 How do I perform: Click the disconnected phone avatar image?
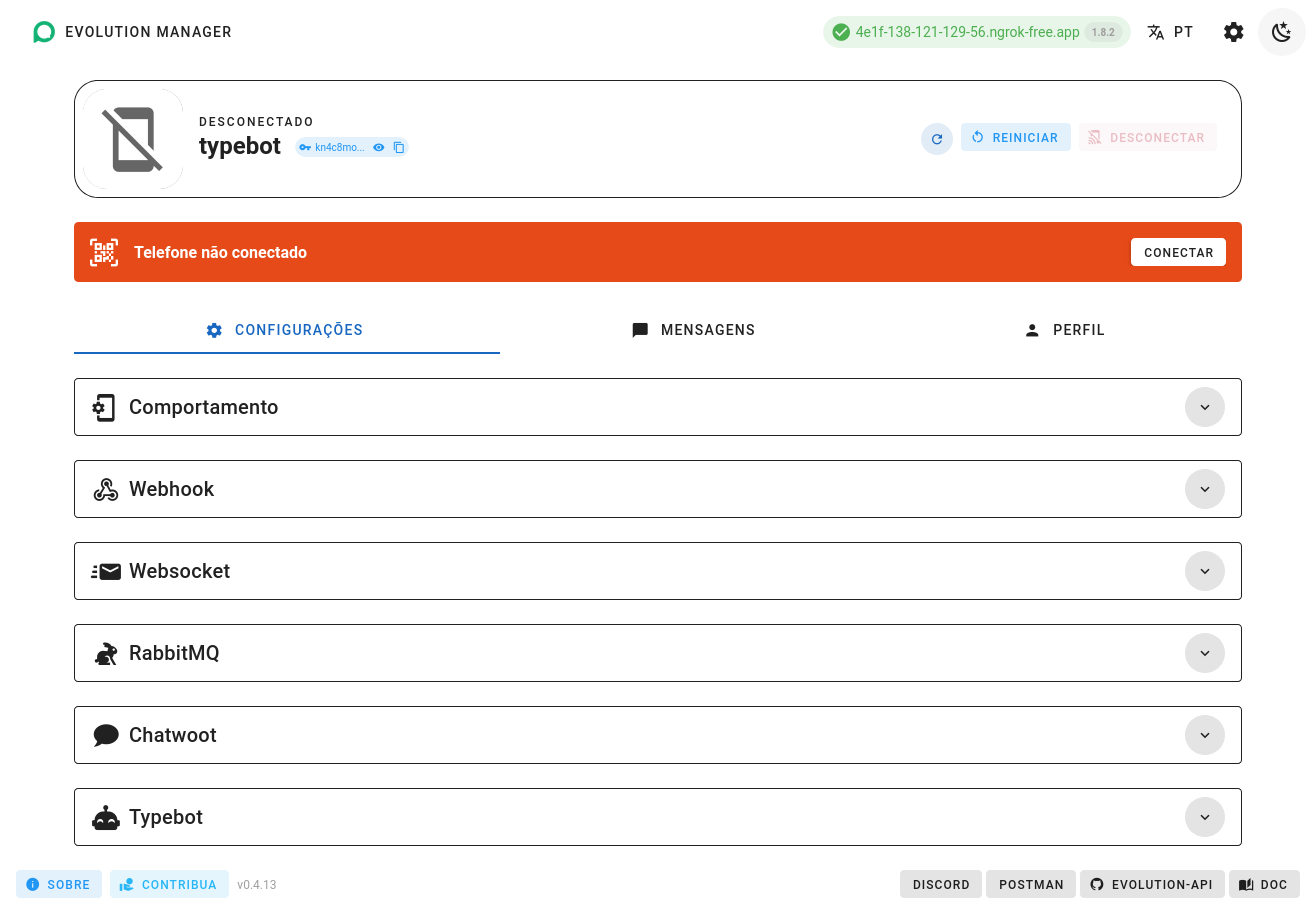click(133, 139)
